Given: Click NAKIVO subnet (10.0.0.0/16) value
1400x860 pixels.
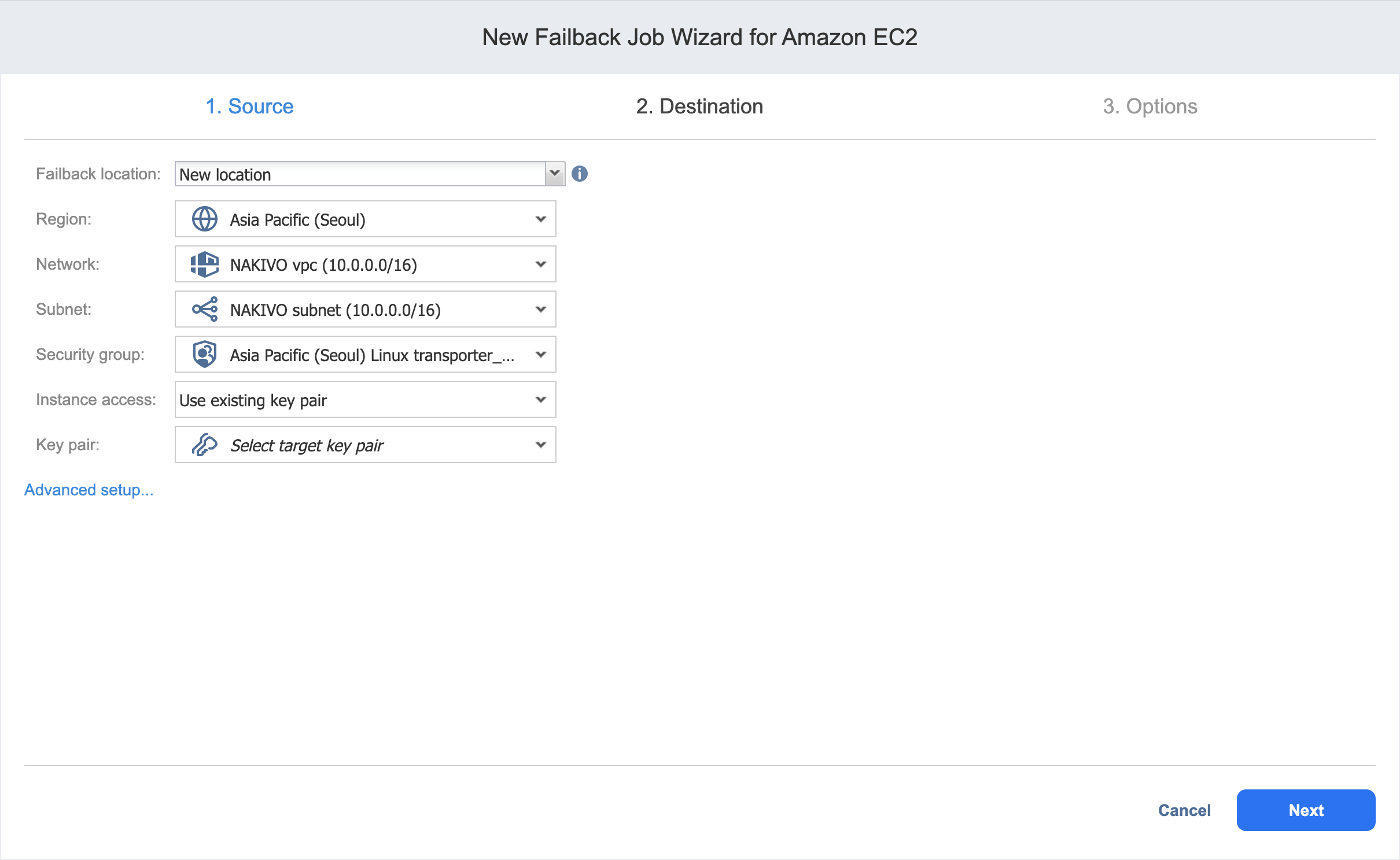Looking at the screenshot, I should tap(335, 310).
